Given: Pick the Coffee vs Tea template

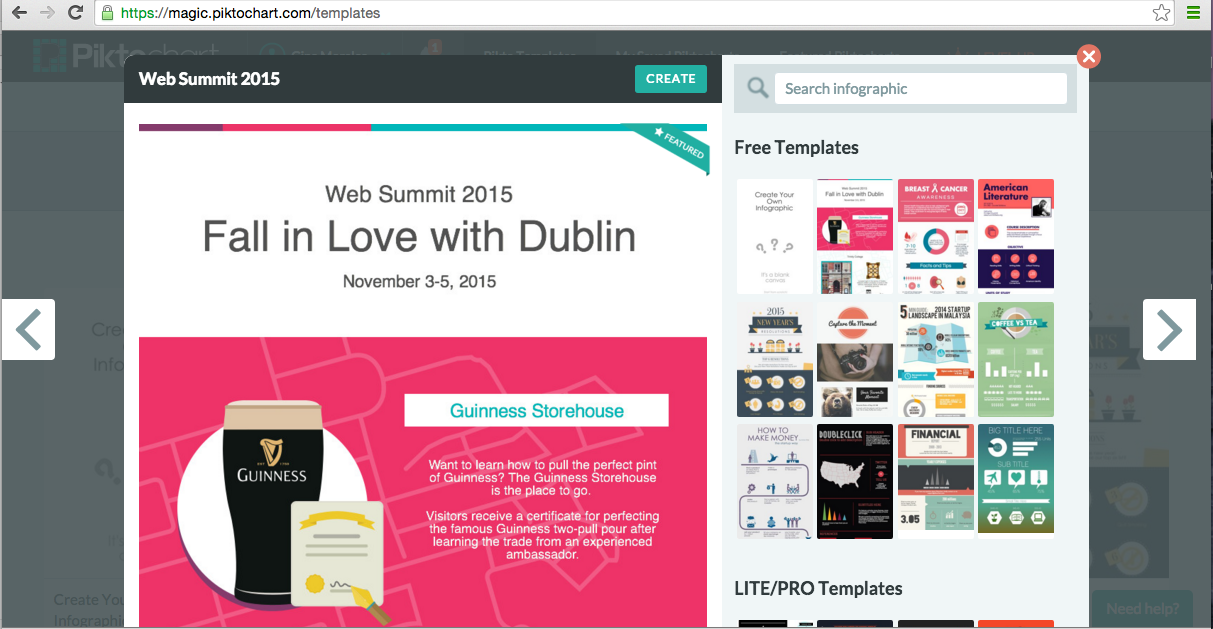Looking at the screenshot, I should tap(1016, 359).
